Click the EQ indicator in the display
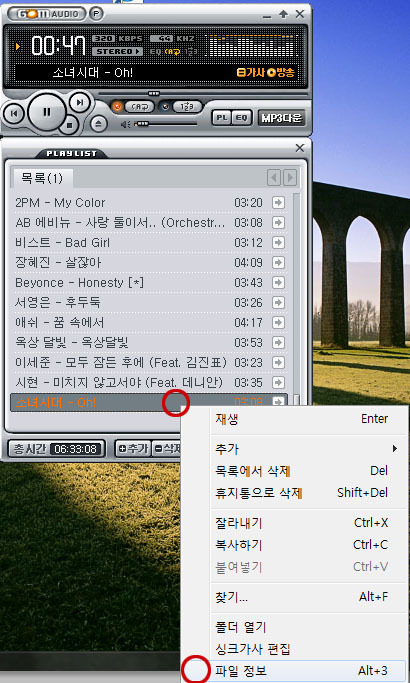This screenshot has height=683, width=410. click(155, 51)
